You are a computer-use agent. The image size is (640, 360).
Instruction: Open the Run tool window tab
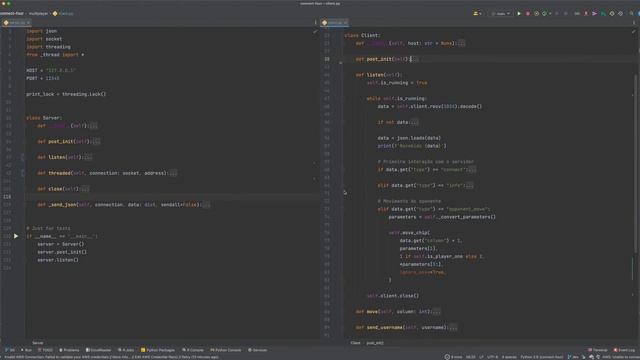(26, 350)
